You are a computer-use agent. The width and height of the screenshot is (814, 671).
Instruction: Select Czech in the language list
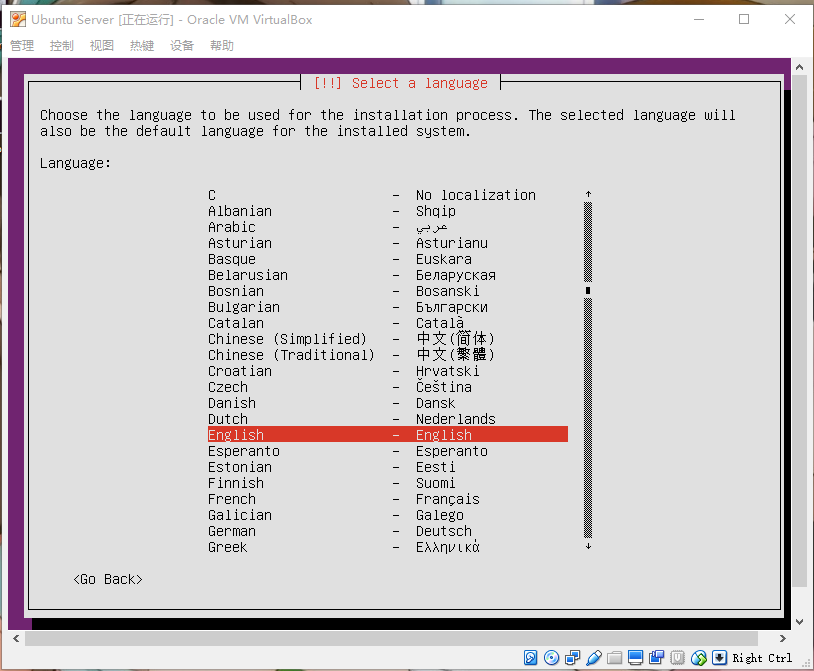(388, 387)
